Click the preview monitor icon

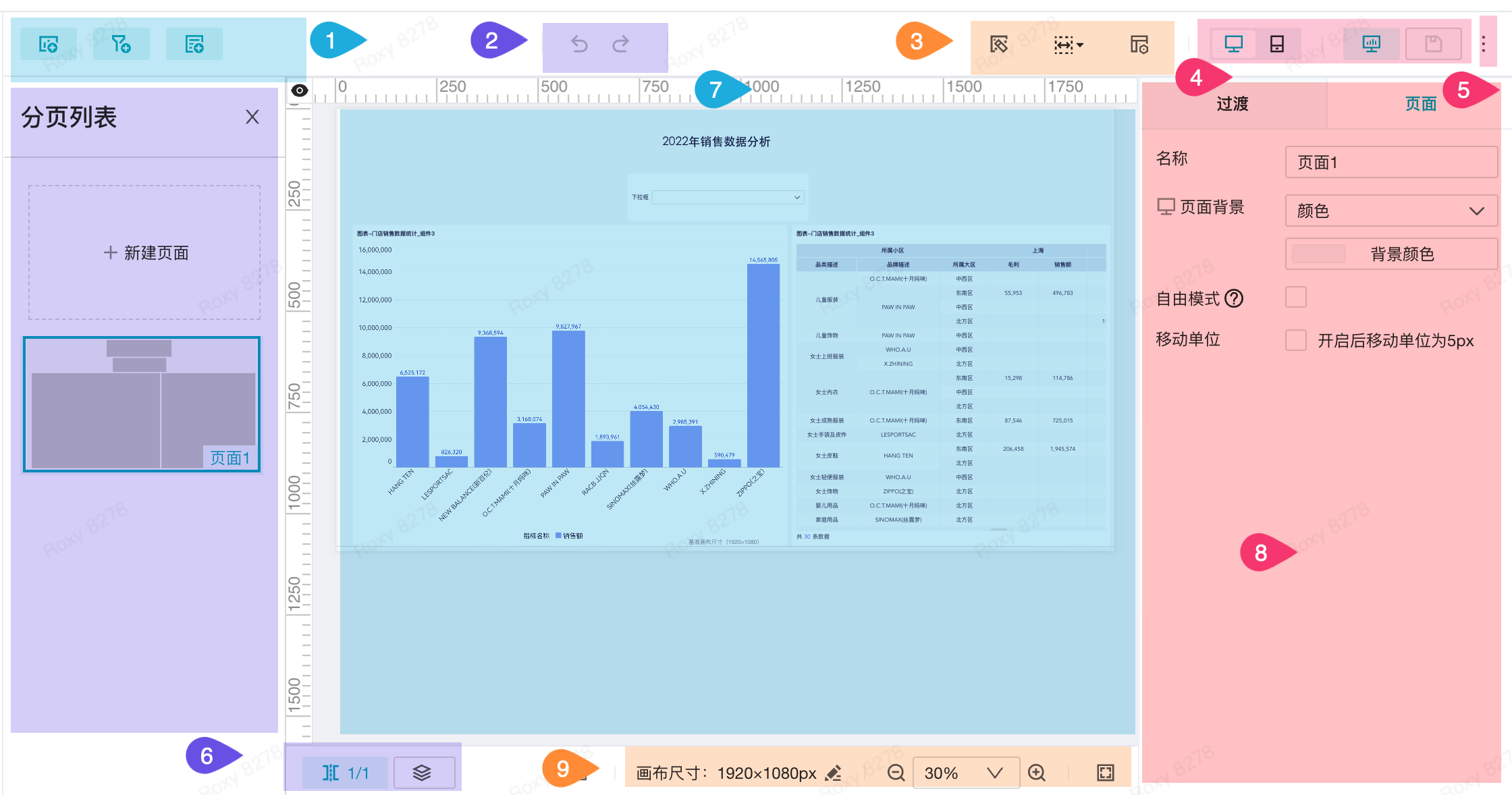[1371, 45]
